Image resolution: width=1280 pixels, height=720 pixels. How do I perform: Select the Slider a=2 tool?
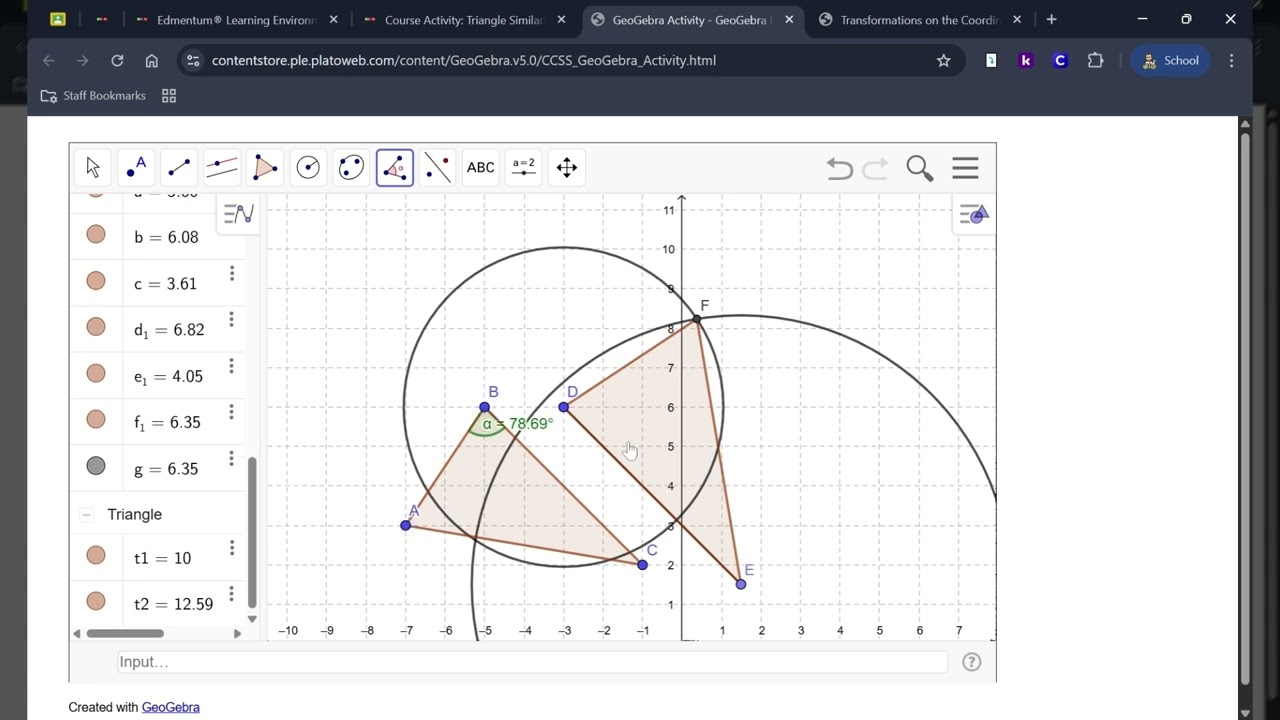(524, 168)
